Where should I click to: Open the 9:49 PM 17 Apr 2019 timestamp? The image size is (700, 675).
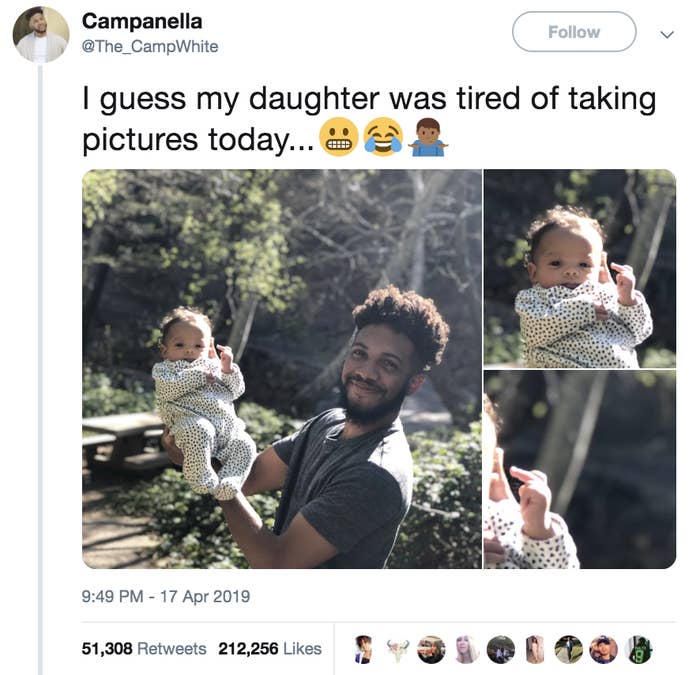point(166,596)
